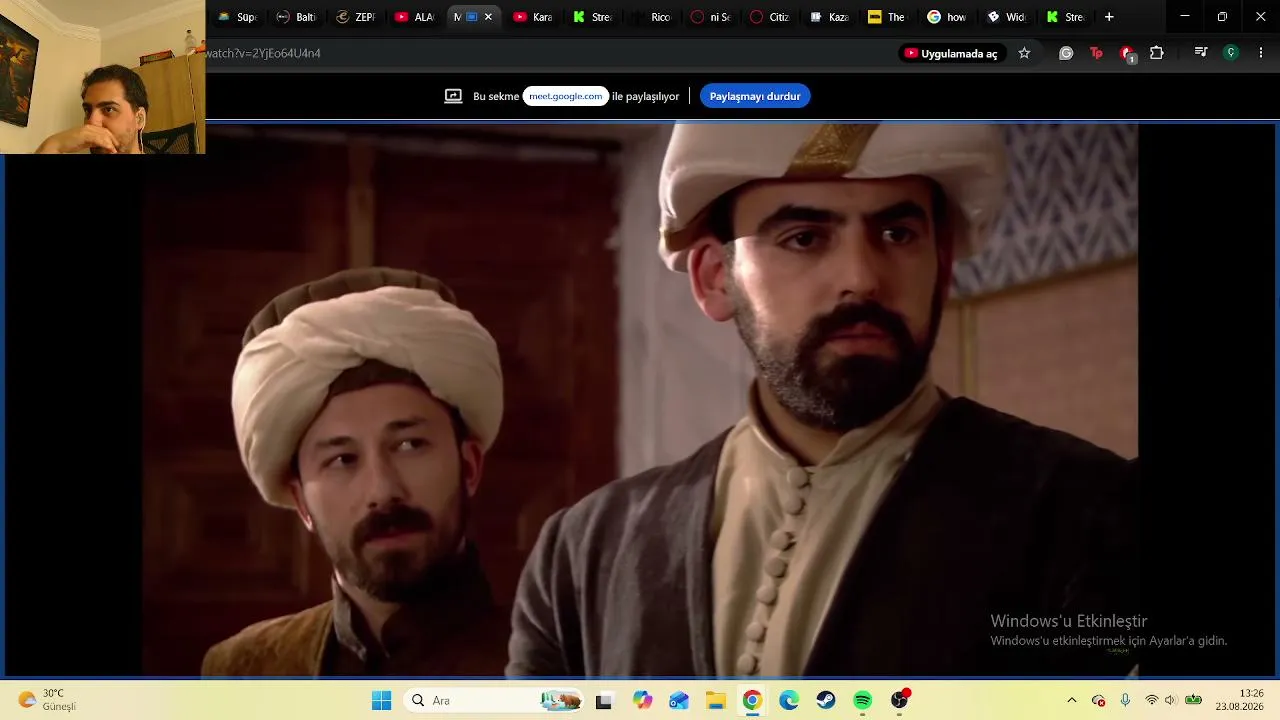
Task: Switch to the Wid tab
Action: pos(1005,17)
